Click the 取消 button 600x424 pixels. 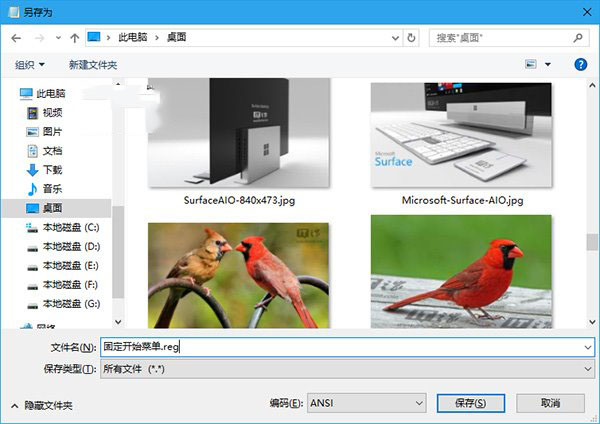point(550,403)
